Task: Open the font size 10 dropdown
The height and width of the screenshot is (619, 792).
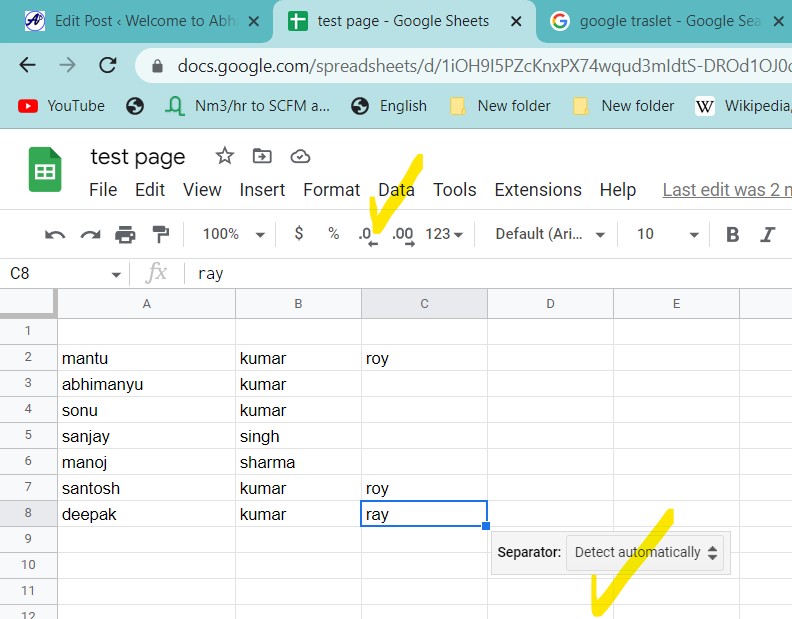Action: click(668, 234)
